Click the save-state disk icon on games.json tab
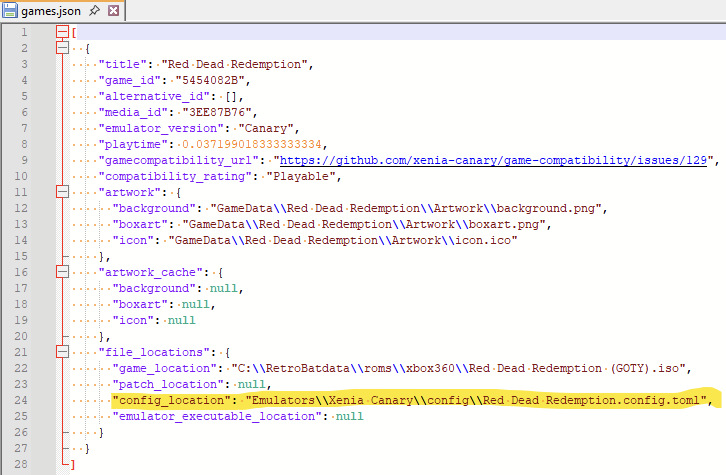 click(x=10, y=12)
